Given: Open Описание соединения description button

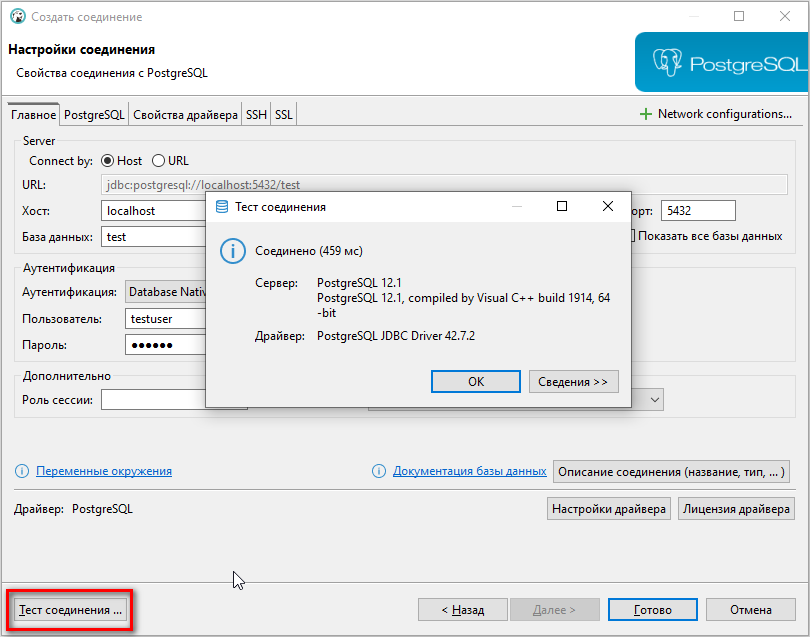Looking at the screenshot, I should 672,472.
